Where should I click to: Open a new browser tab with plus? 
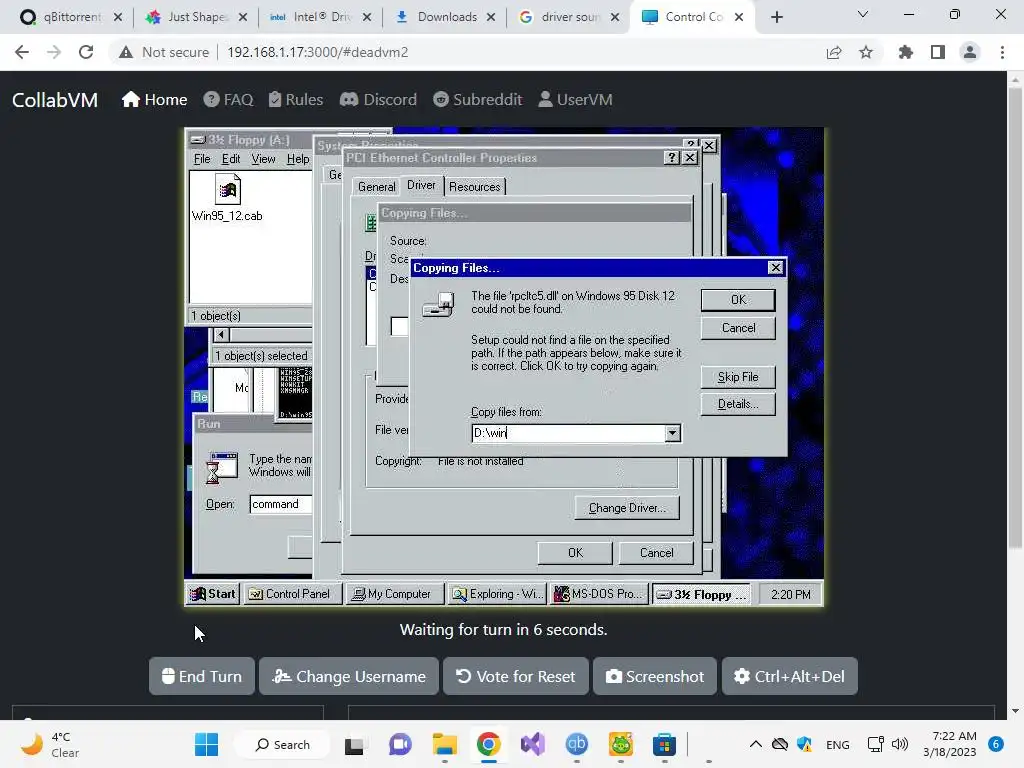(x=776, y=17)
